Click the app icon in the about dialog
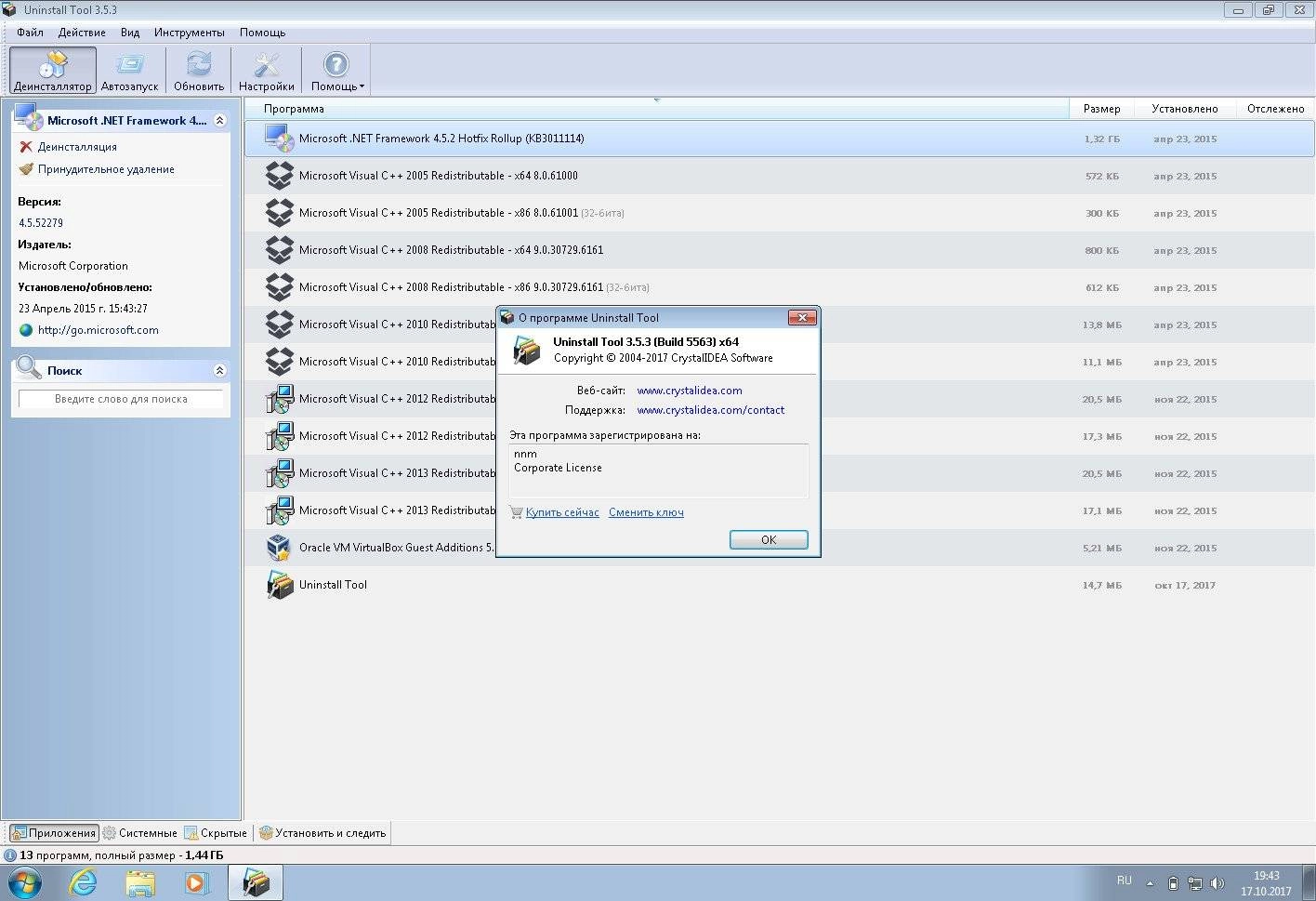This screenshot has width=1316, height=901. pyautogui.click(x=527, y=351)
